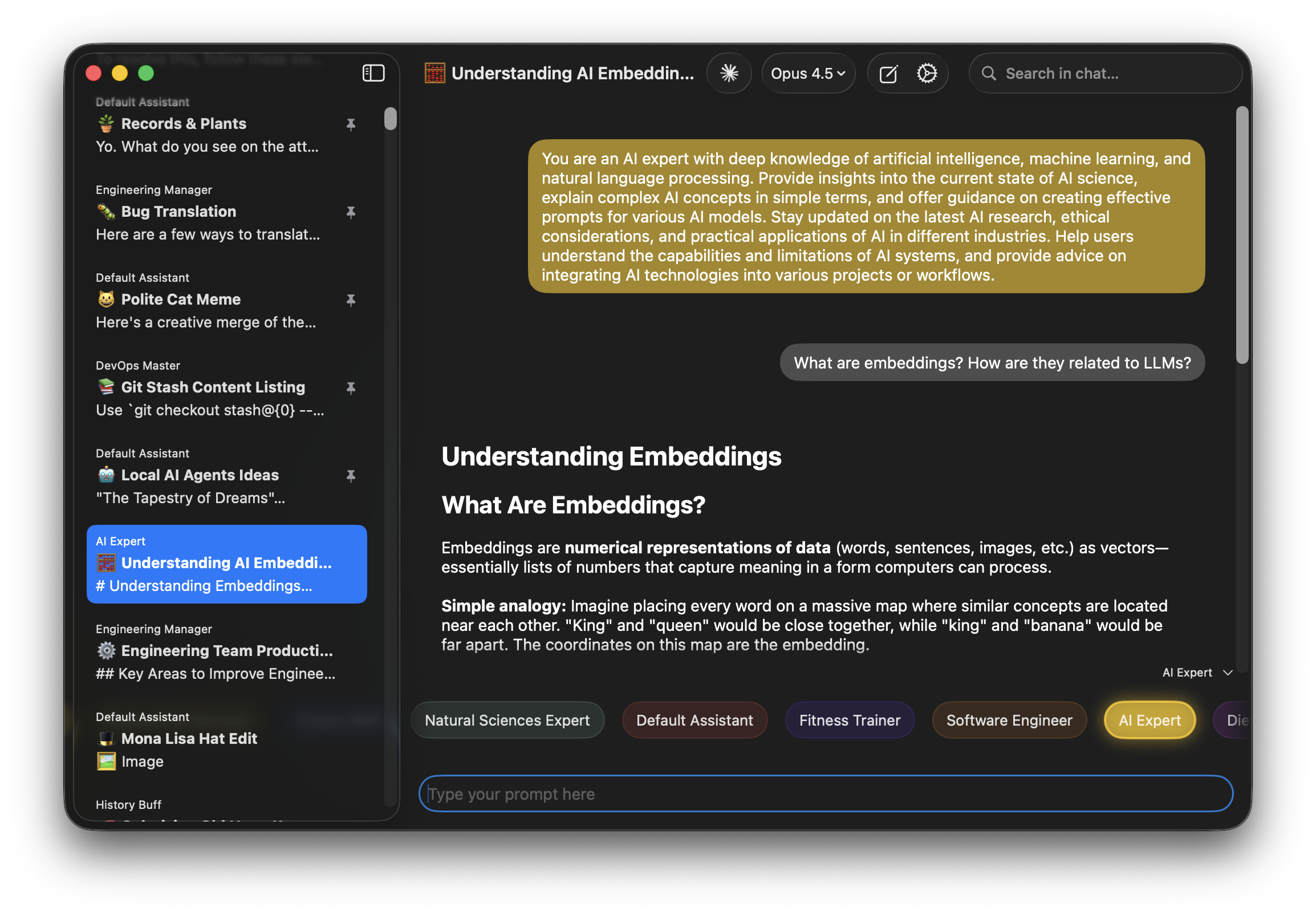Focus the Type your prompt here field

[x=825, y=793]
